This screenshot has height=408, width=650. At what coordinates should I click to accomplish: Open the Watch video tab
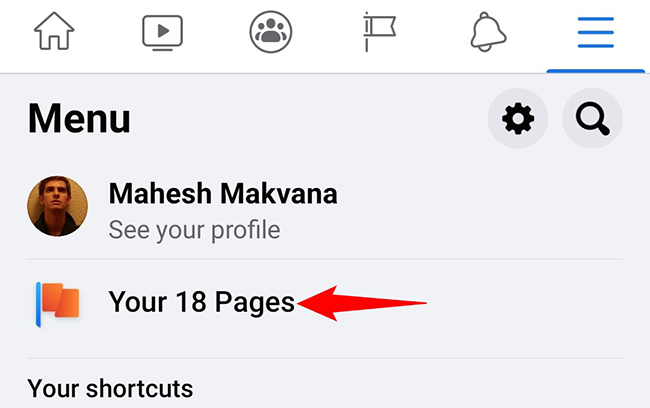point(162,32)
